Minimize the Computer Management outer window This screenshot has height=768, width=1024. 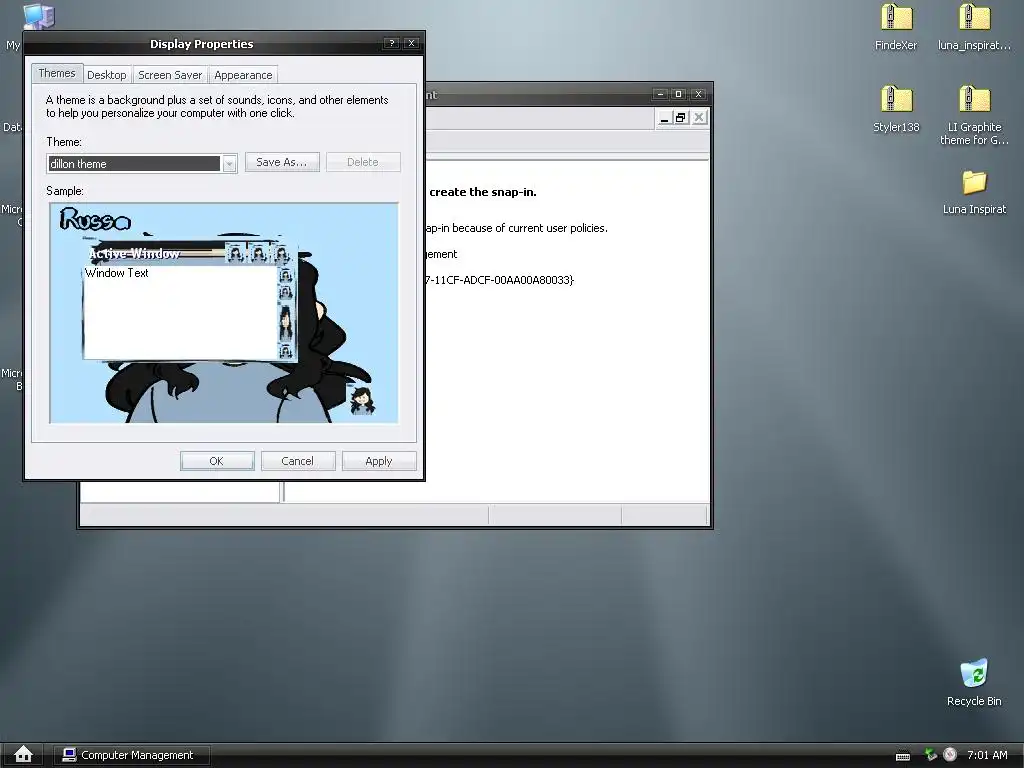click(x=660, y=94)
